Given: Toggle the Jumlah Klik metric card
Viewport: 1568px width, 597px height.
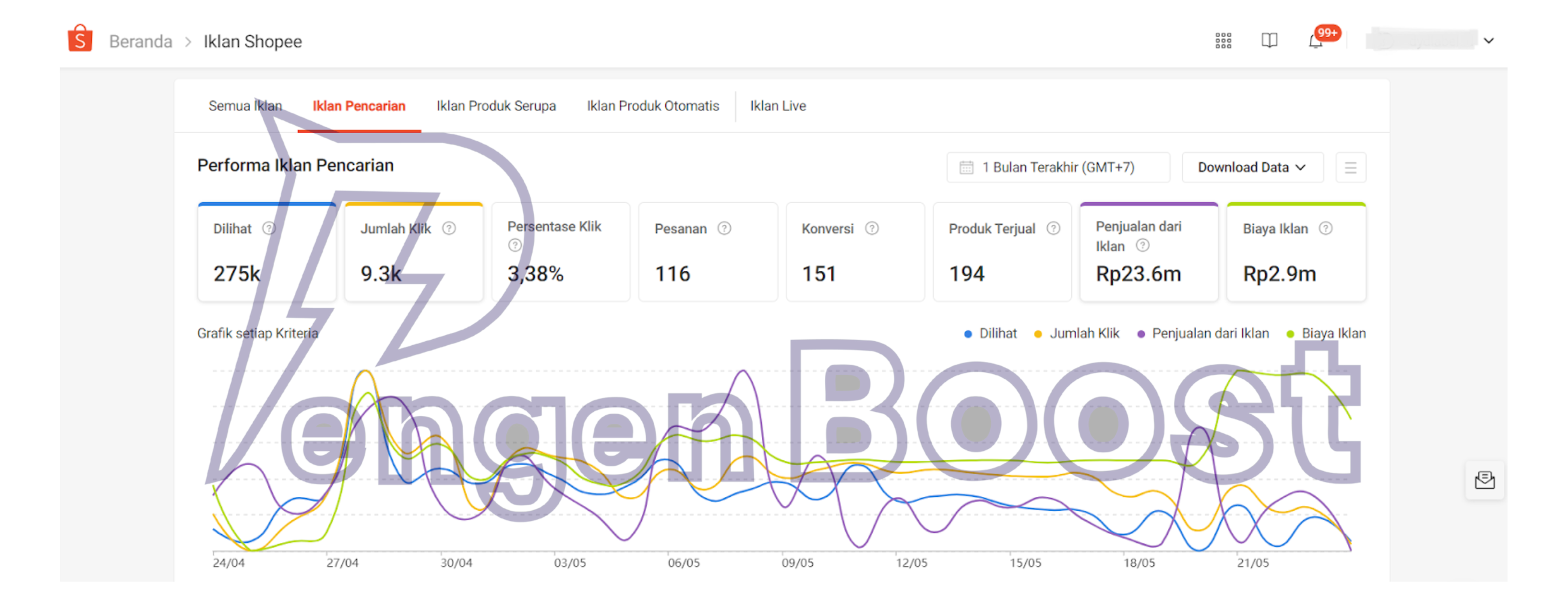Looking at the screenshot, I should [x=413, y=252].
